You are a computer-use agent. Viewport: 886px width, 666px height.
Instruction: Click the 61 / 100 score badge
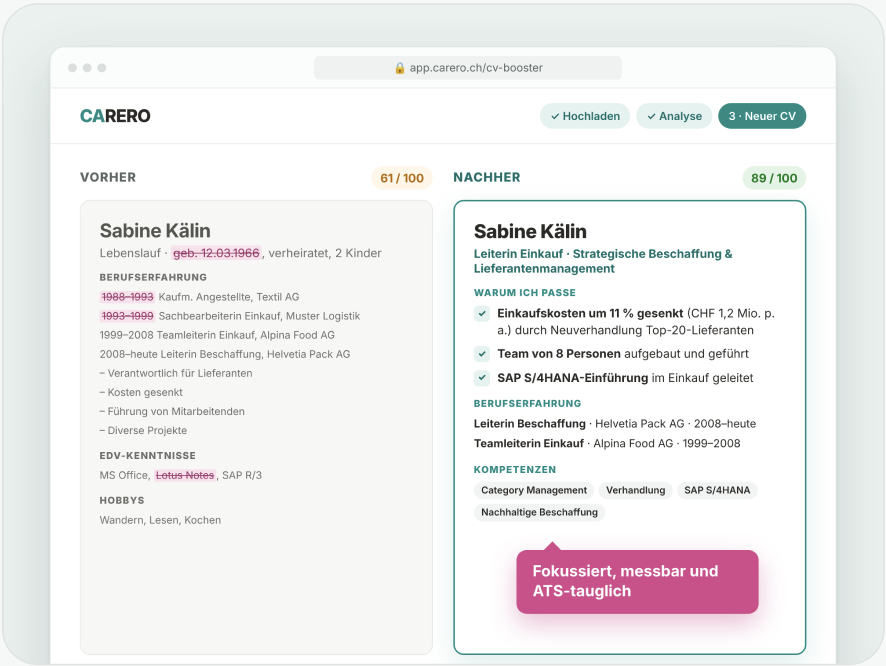pos(402,178)
